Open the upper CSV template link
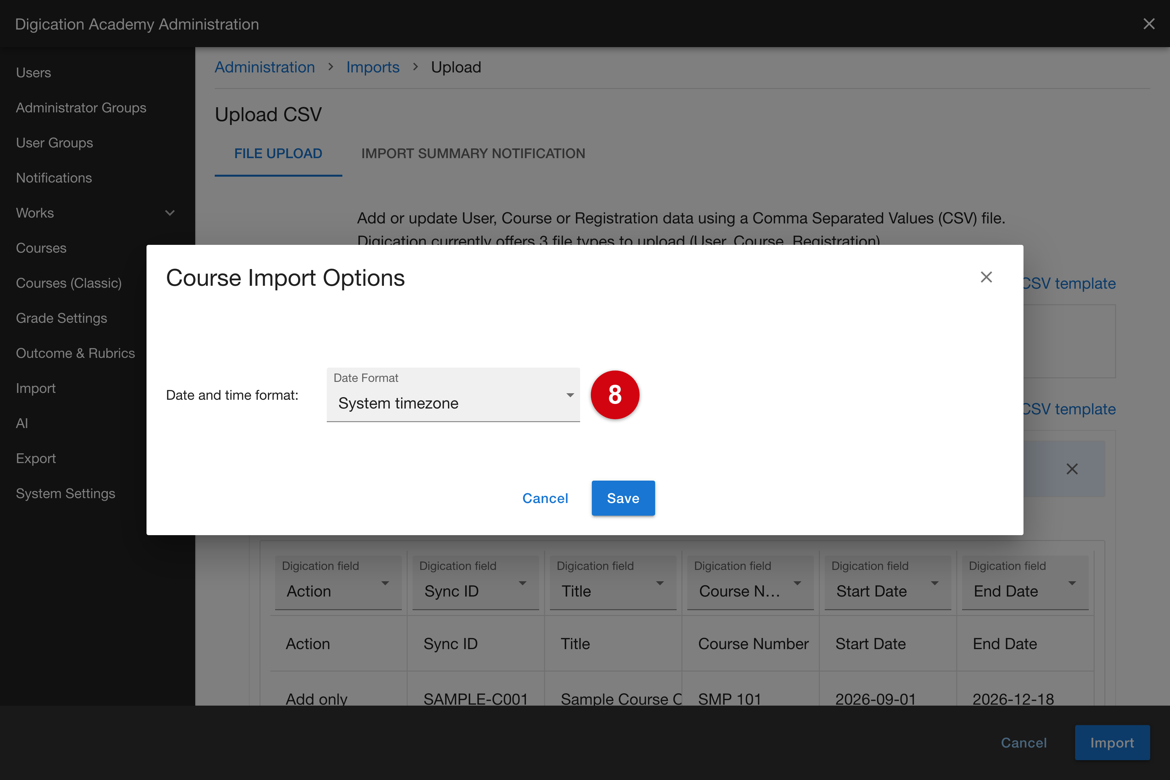Screen dimensions: 1170x780 (x=1069, y=284)
